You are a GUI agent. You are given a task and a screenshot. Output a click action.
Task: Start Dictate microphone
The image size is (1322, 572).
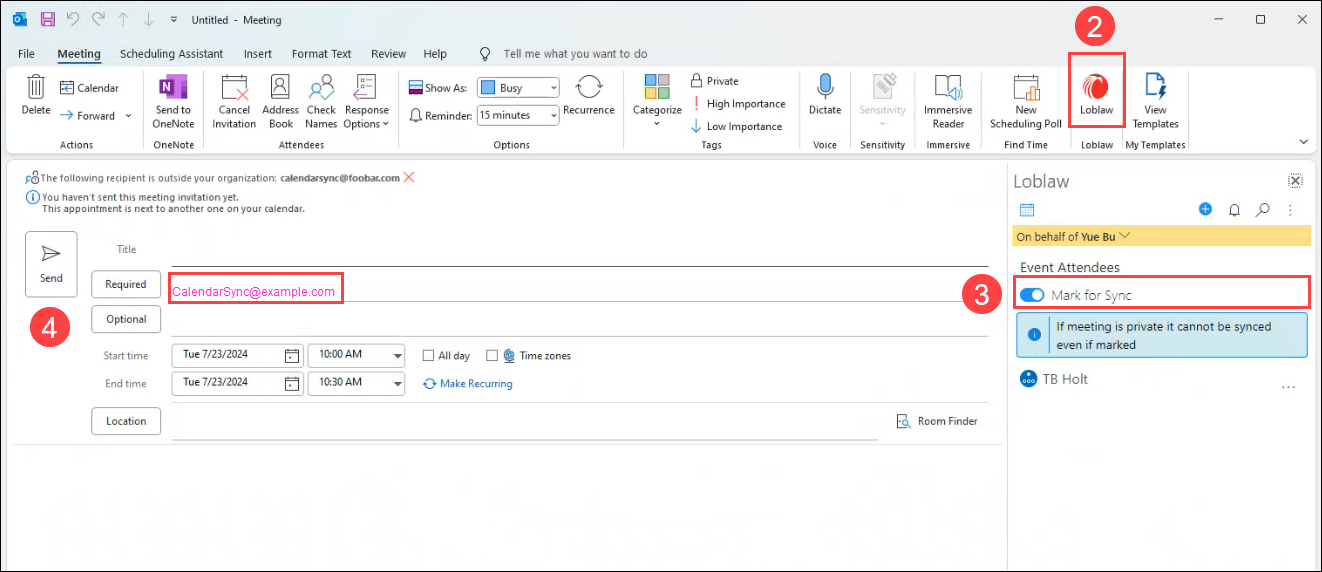tap(825, 96)
